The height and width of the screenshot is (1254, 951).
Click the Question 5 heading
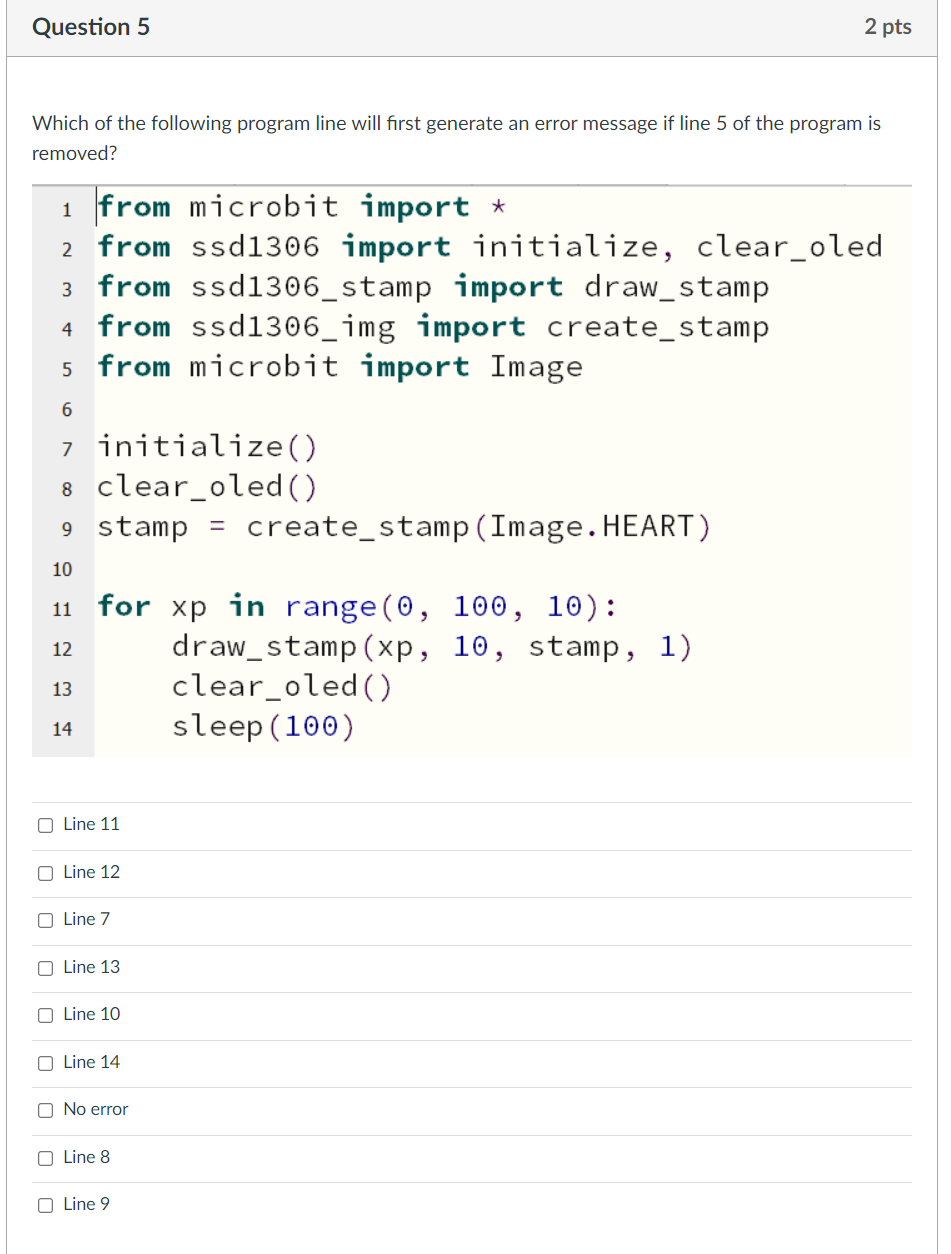tap(91, 27)
